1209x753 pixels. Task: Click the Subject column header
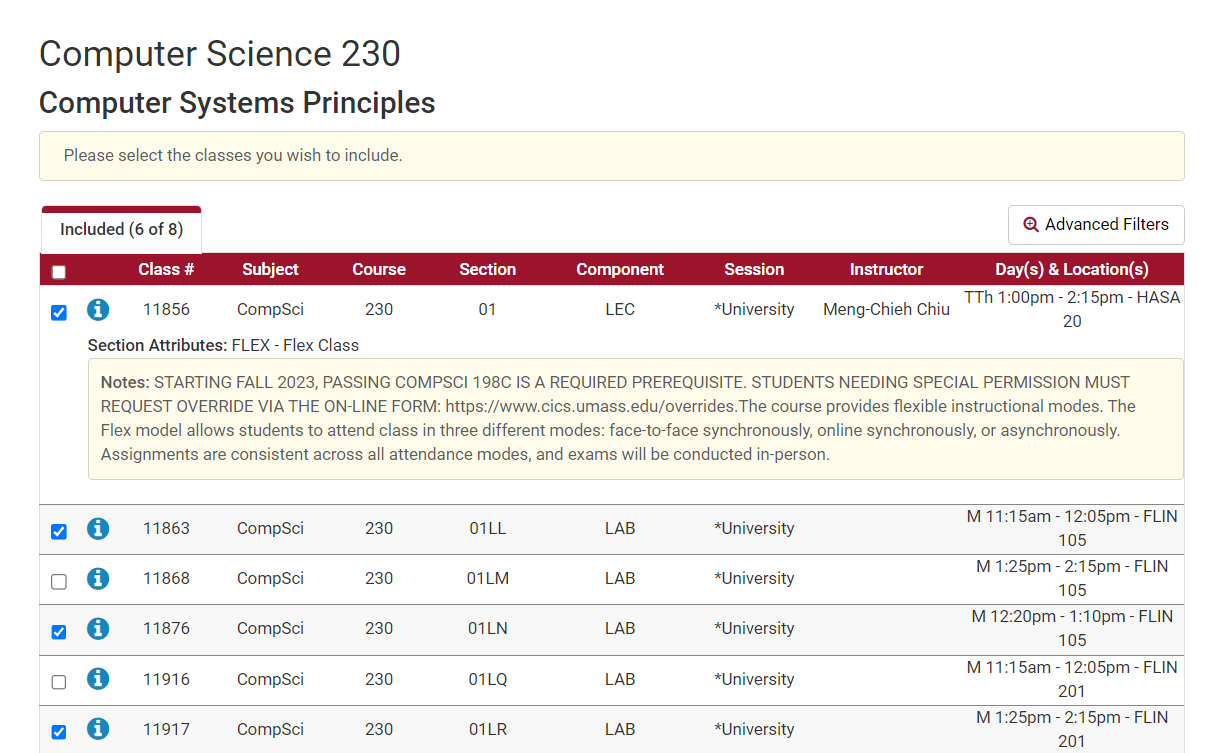tap(270, 269)
